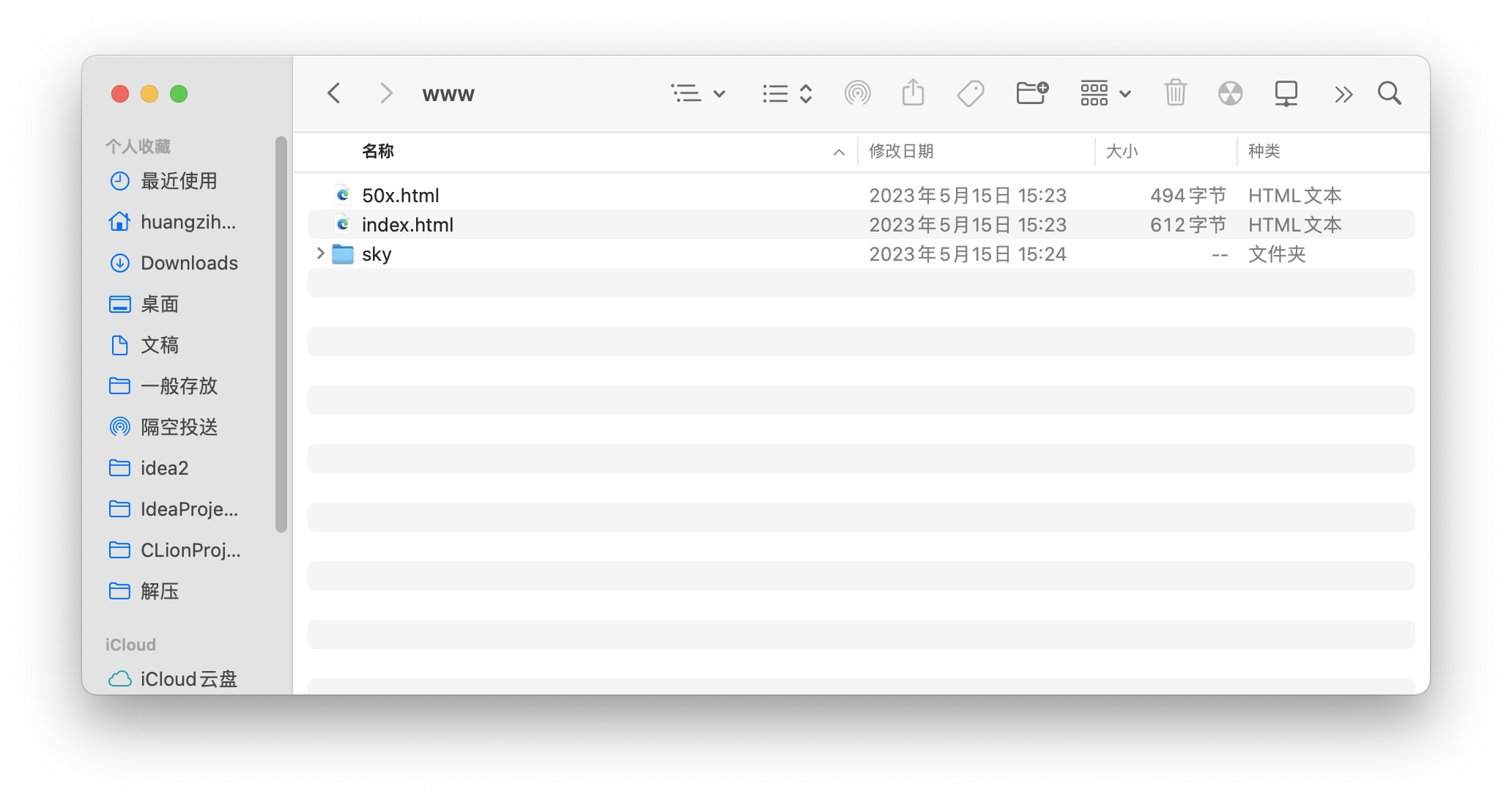This screenshot has width=1512, height=803.
Task: Click the Connect to server icon
Action: [1286, 93]
